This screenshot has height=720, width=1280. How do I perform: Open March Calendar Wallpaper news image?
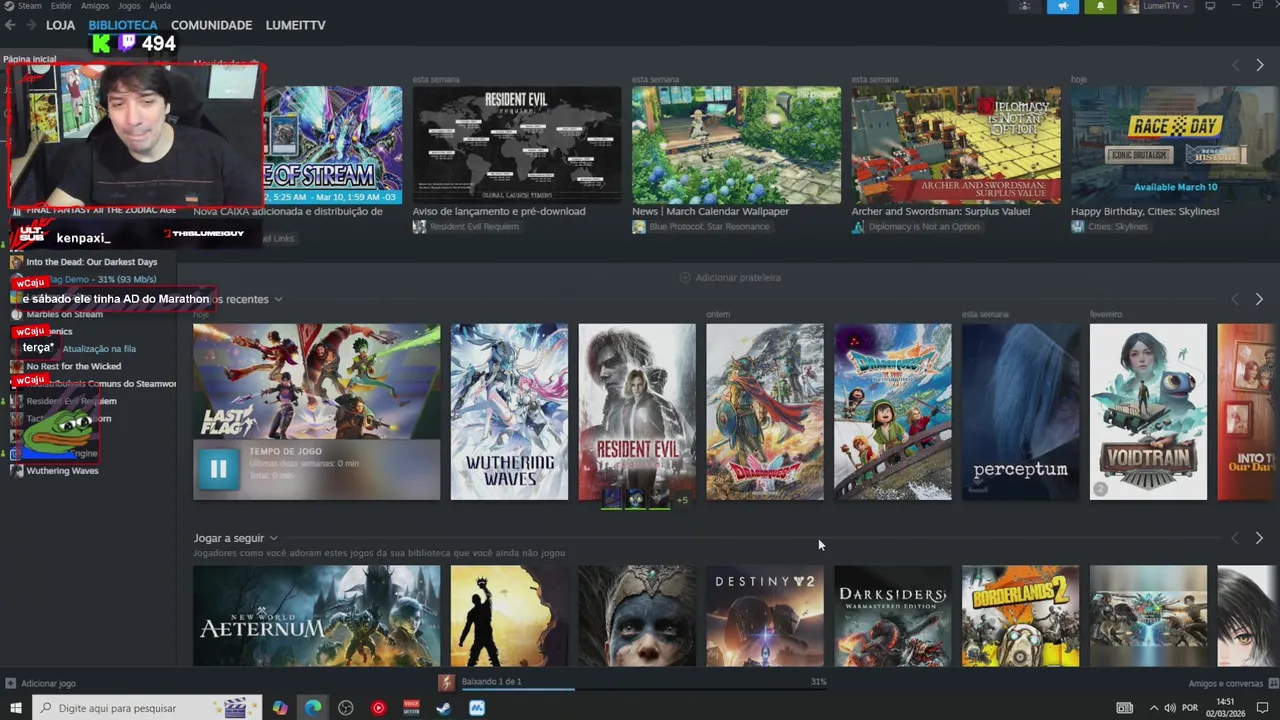736,145
